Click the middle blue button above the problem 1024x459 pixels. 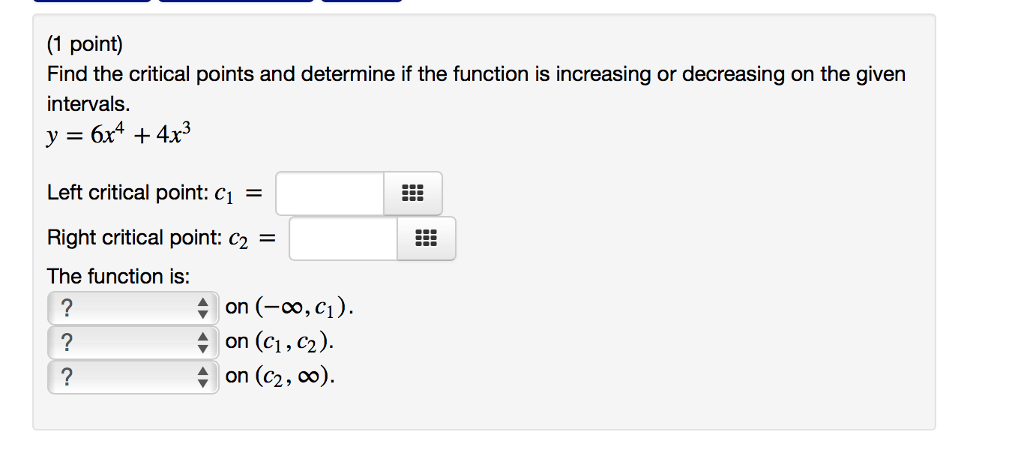tap(236, 1)
